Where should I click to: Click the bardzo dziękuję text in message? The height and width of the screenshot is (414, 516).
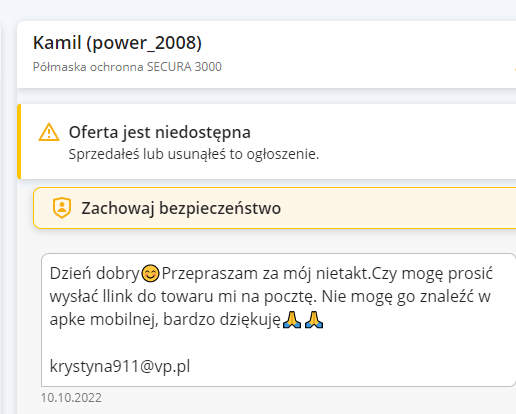[x=222, y=319]
